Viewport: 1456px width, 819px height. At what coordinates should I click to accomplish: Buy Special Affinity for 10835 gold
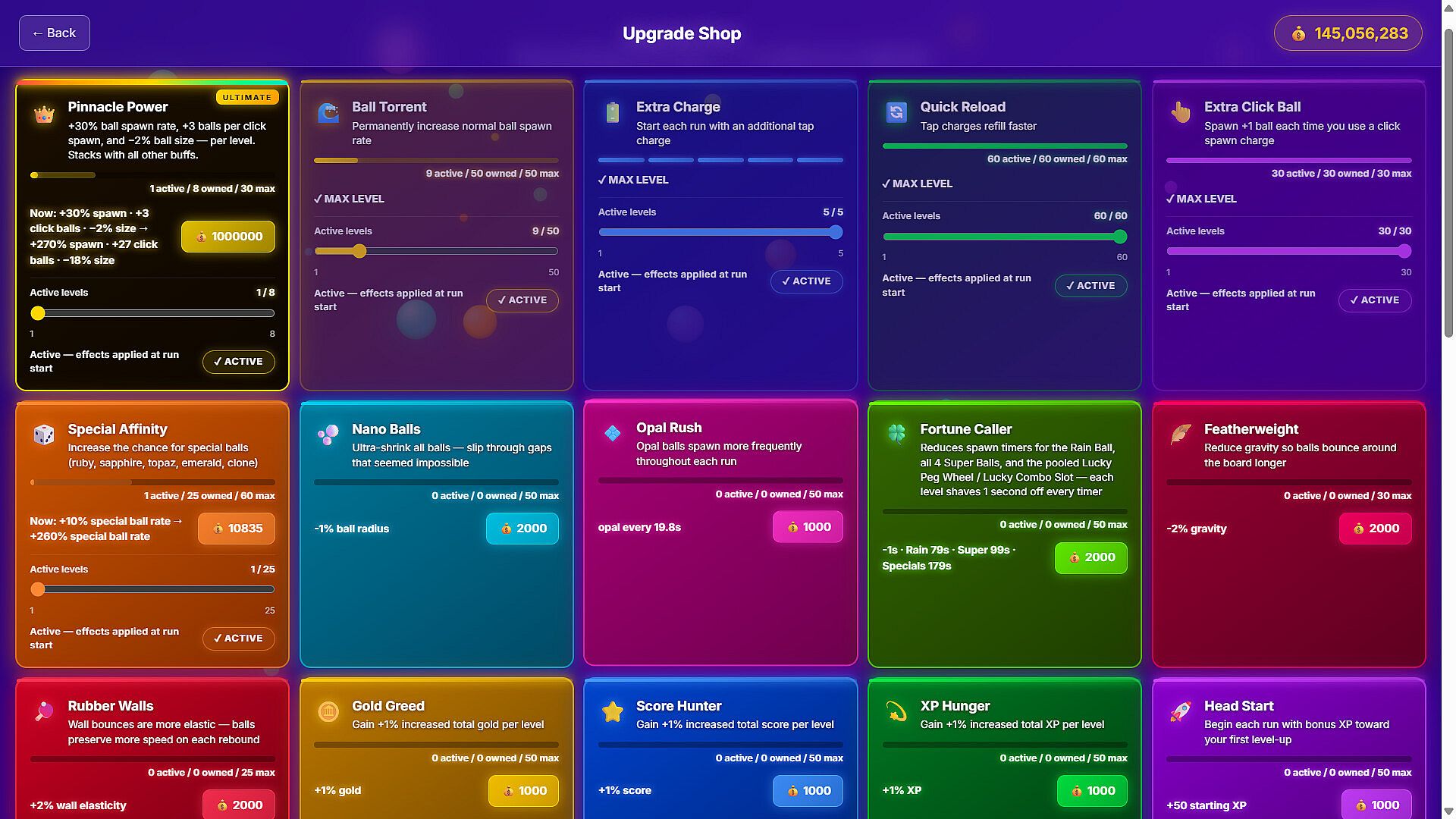[237, 529]
